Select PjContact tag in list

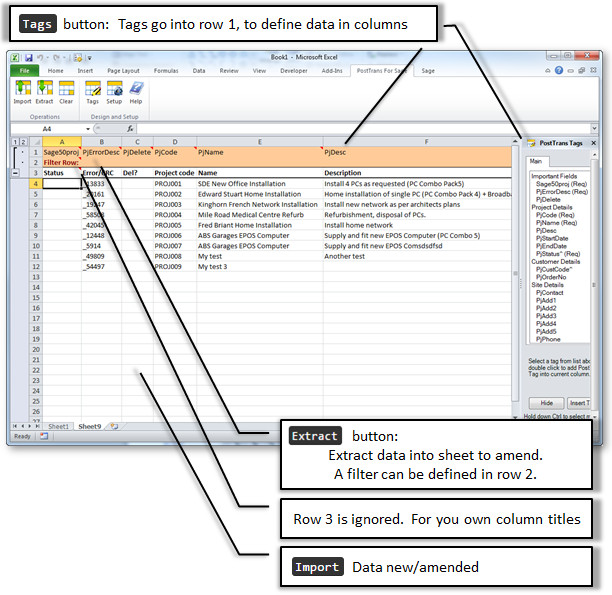coord(550,293)
